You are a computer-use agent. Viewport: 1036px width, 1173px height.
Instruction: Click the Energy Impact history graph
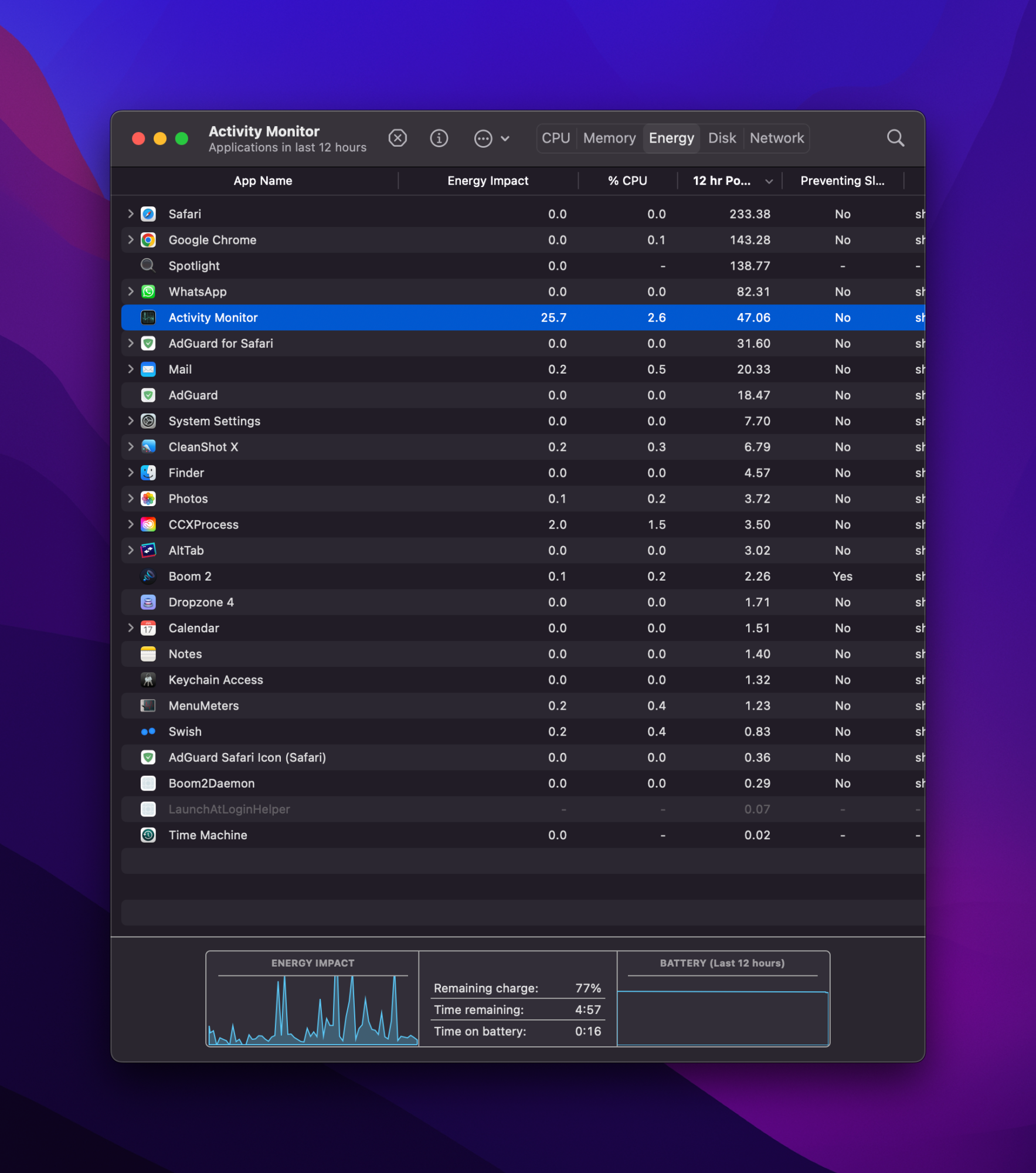pyautogui.click(x=313, y=1009)
